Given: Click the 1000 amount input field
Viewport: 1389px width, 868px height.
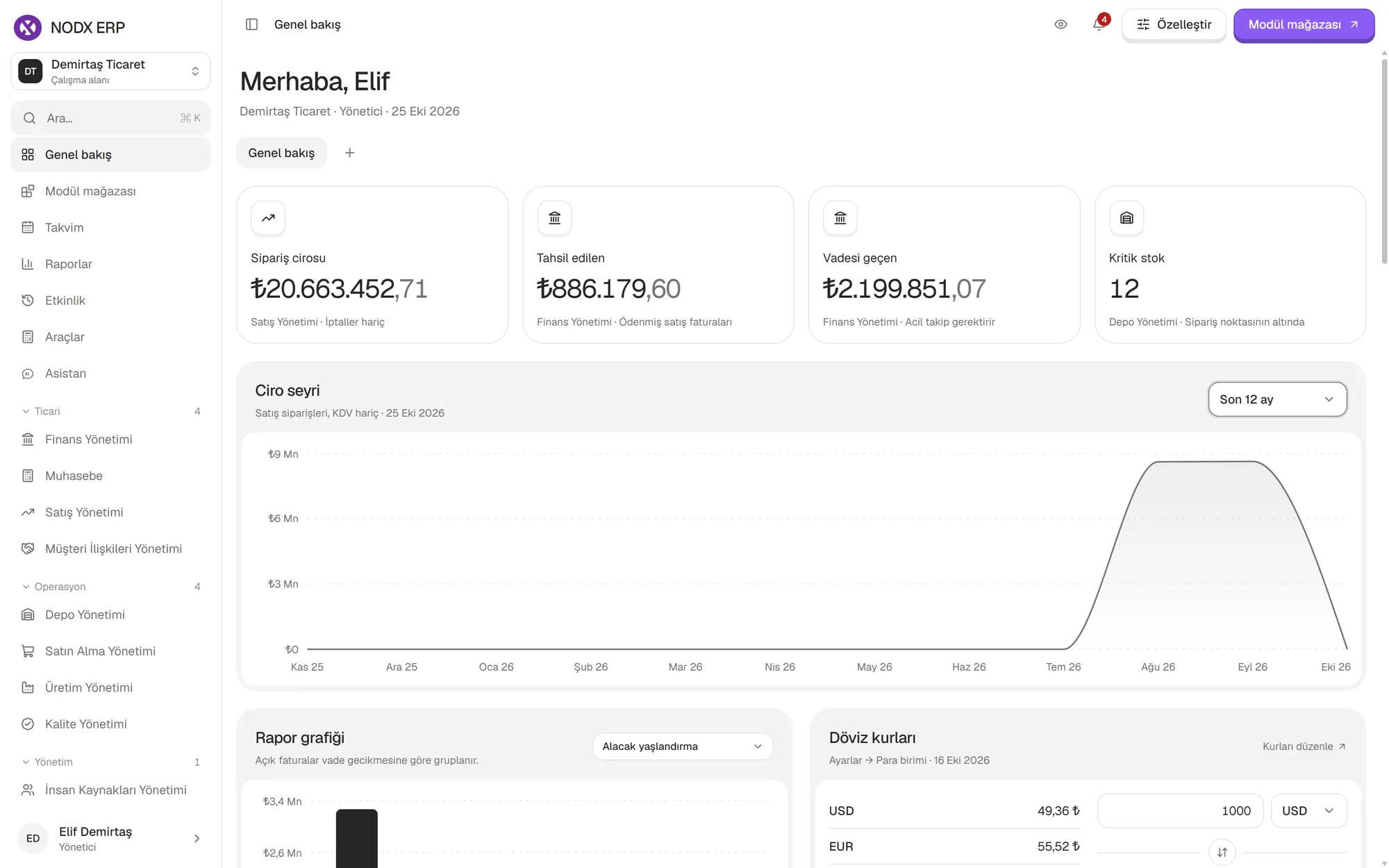Looking at the screenshot, I should [x=1180, y=811].
